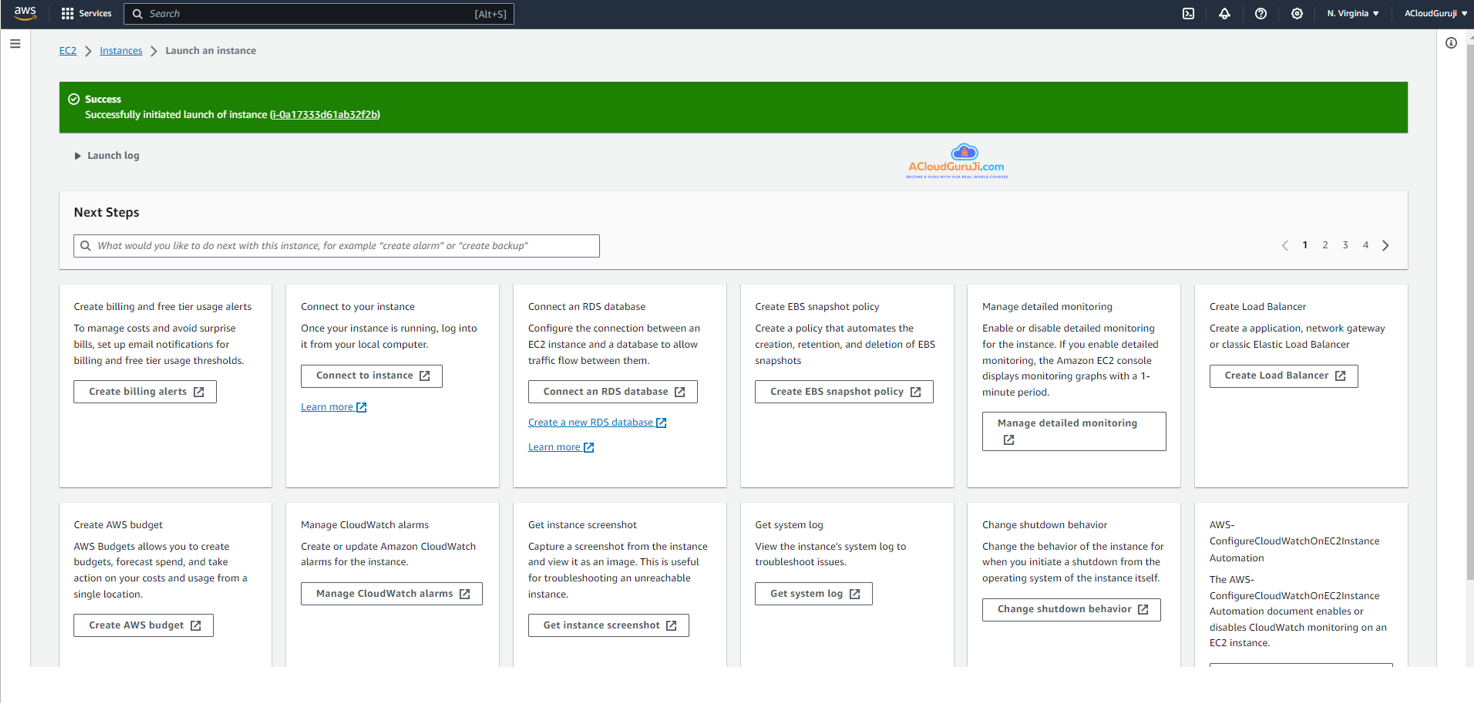Click the top AWS search bar
This screenshot has width=1474, height=703.
[318, 14]
